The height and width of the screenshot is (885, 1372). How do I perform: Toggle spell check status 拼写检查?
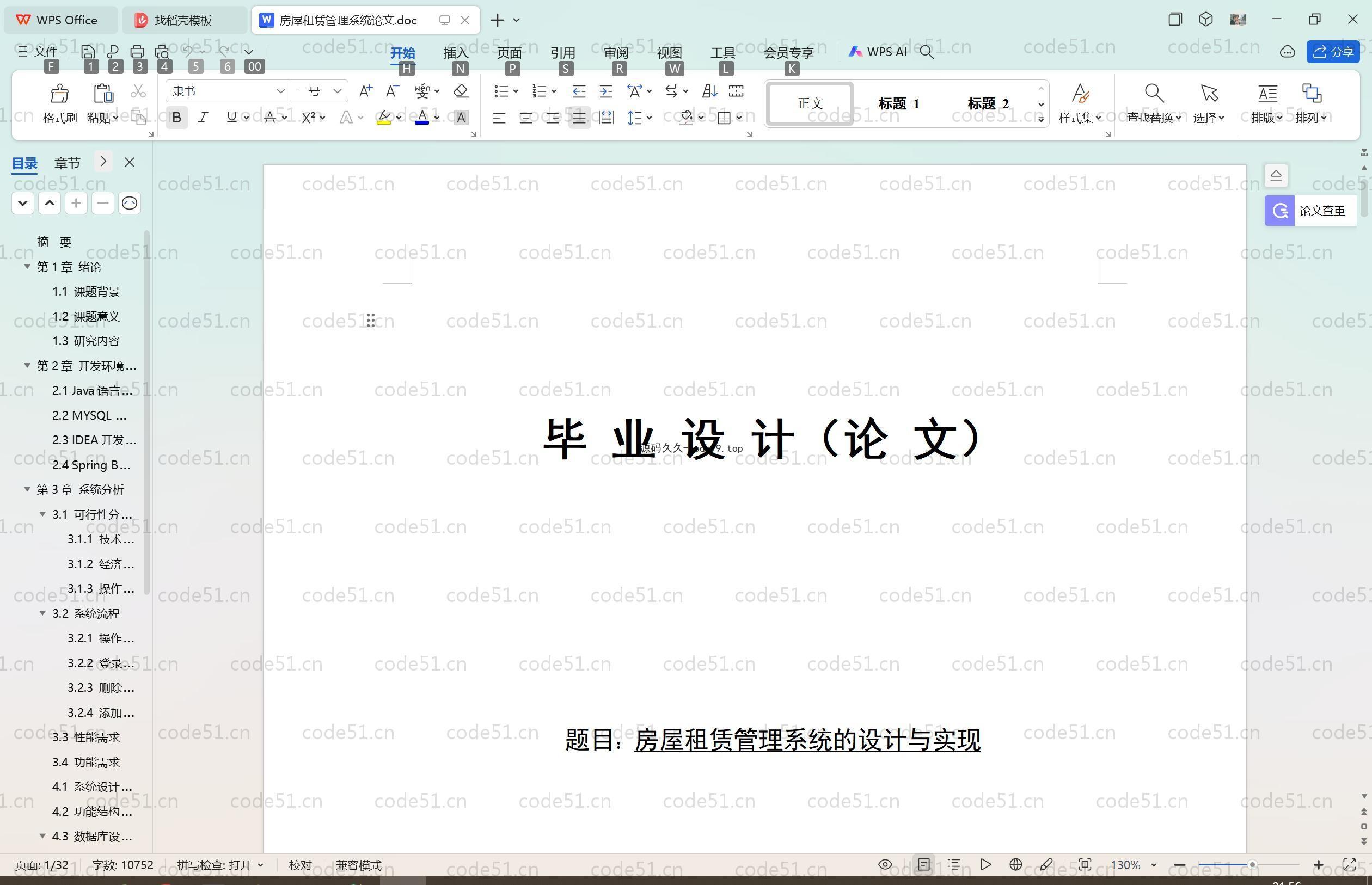point(219,865)
